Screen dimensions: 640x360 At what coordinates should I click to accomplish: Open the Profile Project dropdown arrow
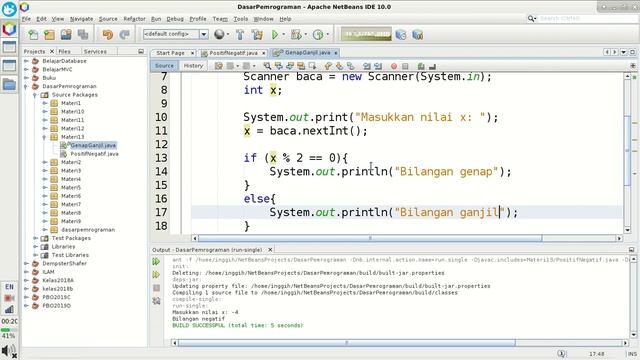327,35
